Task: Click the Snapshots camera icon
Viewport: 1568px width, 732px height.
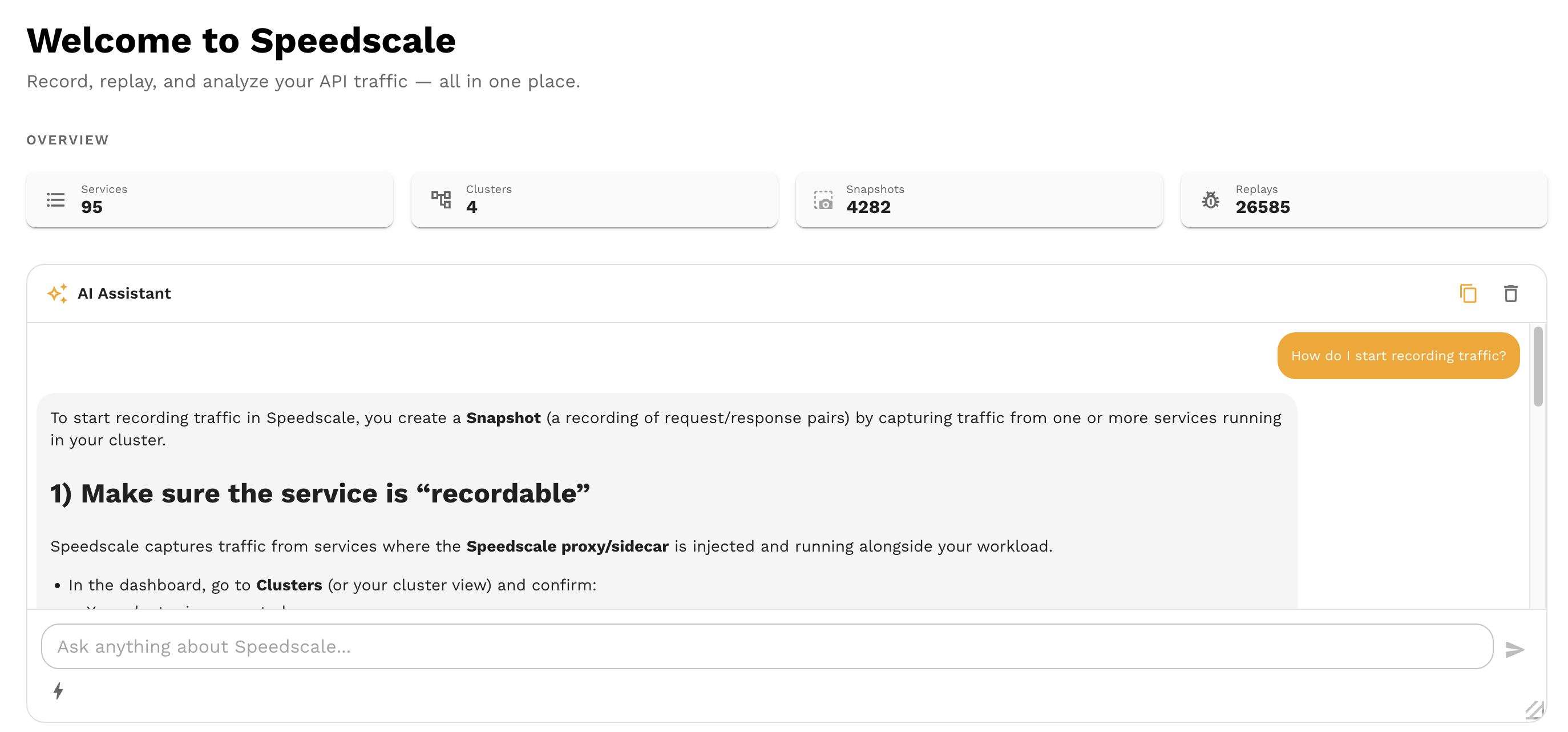Action: coord(823,200)
